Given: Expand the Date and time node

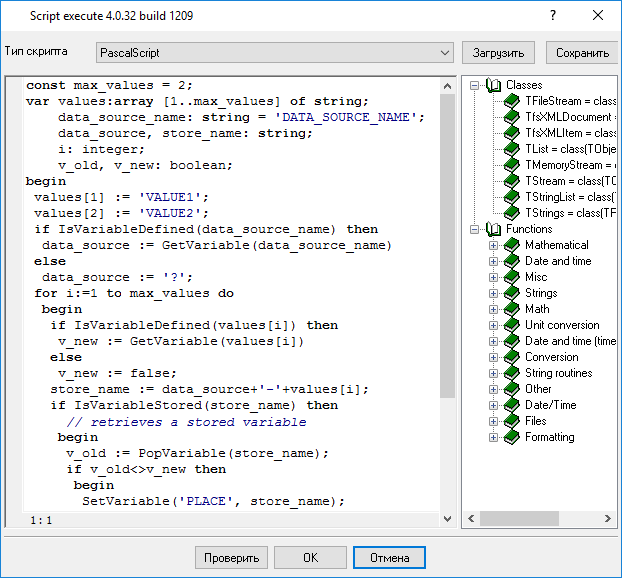Looking at the screenshot, I should coord(493,261).
